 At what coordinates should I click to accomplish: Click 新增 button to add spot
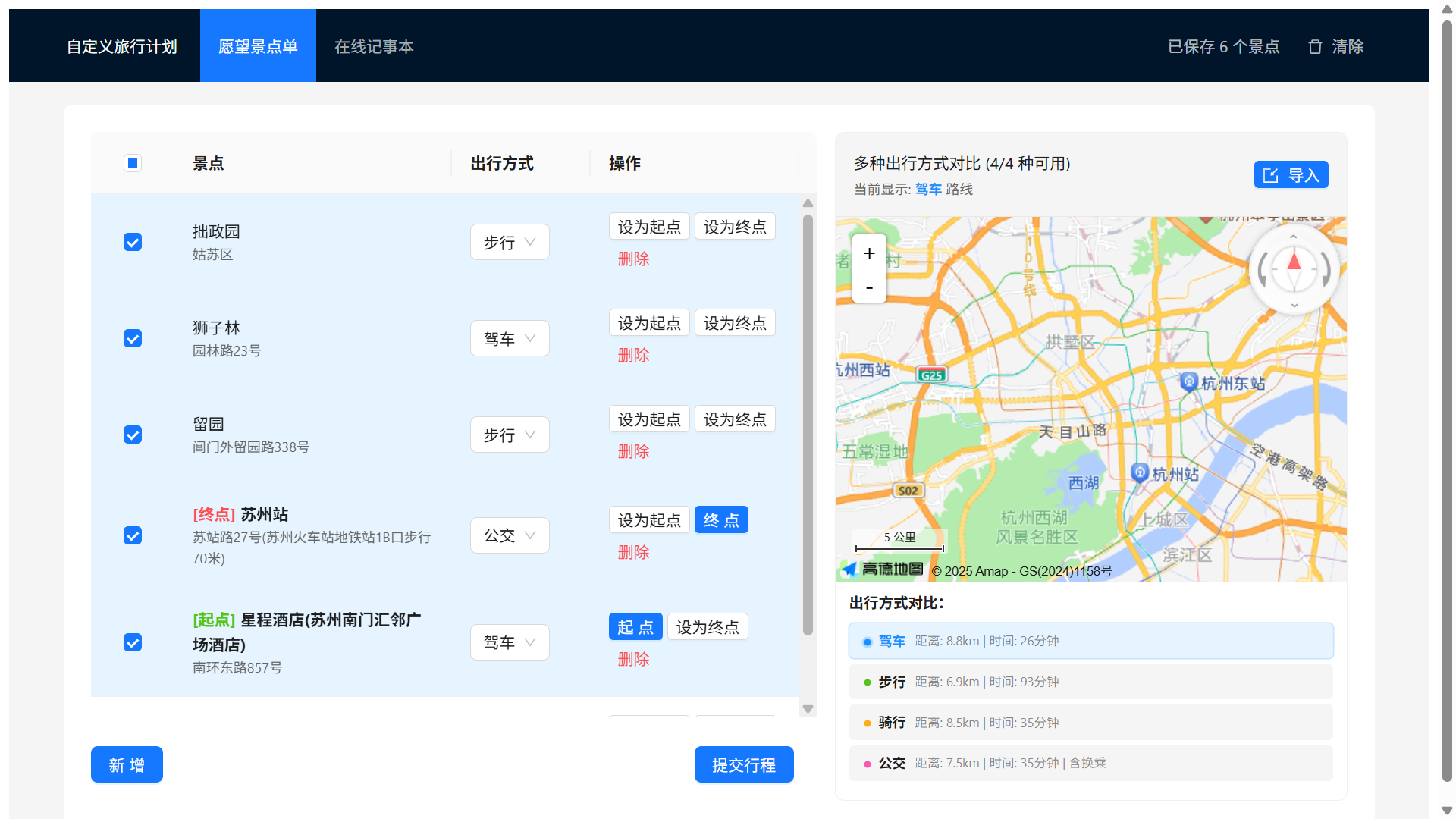click(127, 765)
